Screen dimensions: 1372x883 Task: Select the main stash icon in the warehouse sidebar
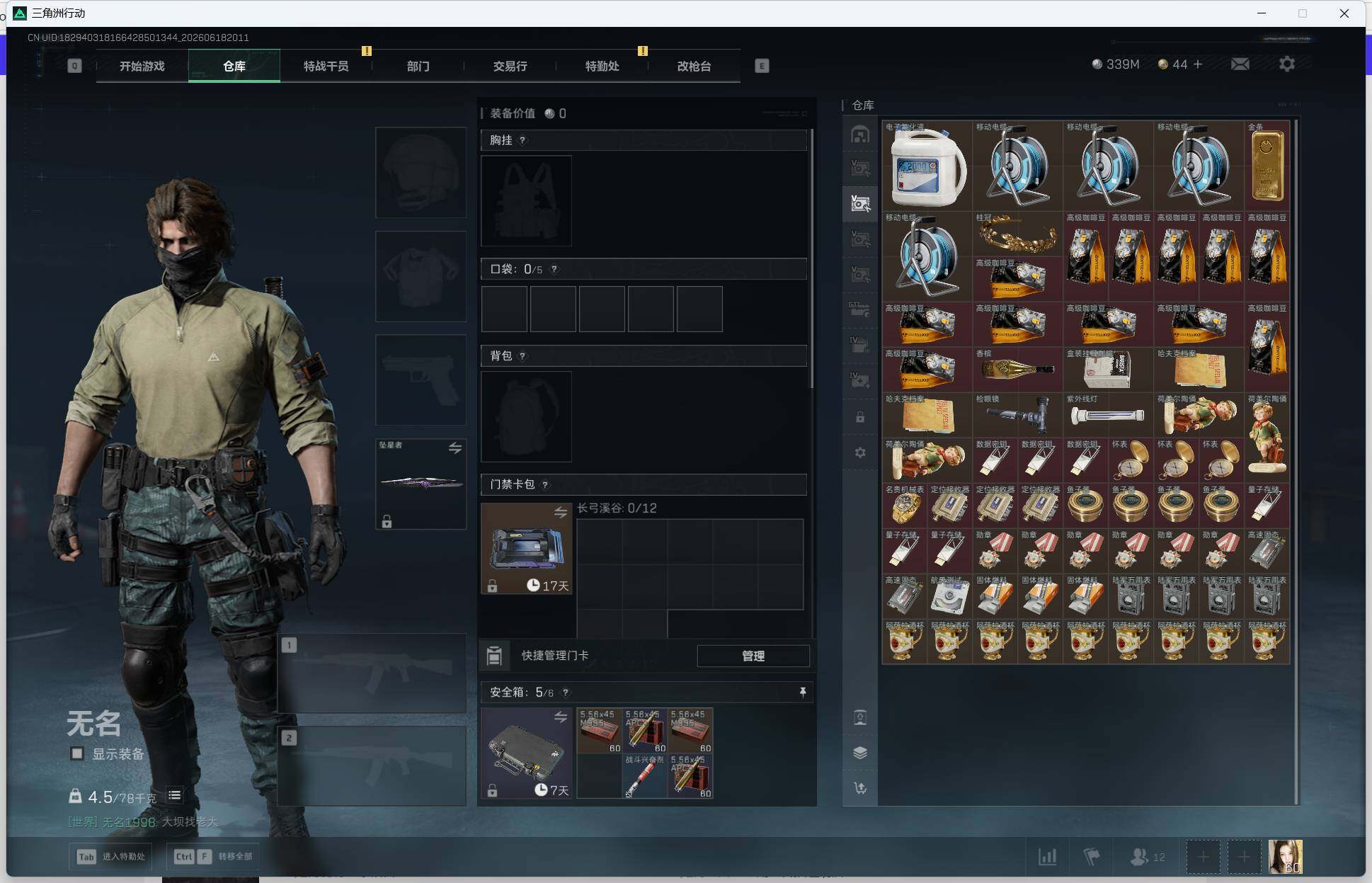pos(860,134)
